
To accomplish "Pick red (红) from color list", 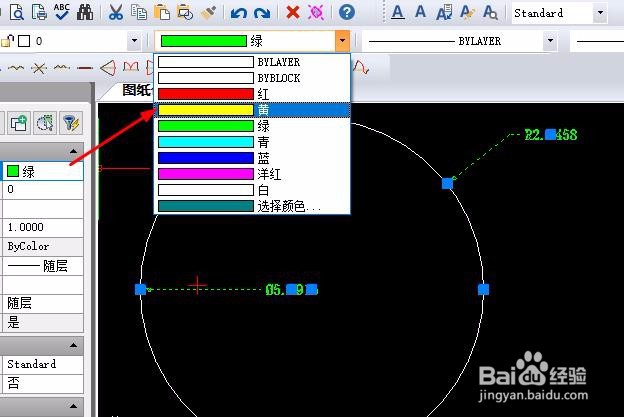I will click(252, 94).
